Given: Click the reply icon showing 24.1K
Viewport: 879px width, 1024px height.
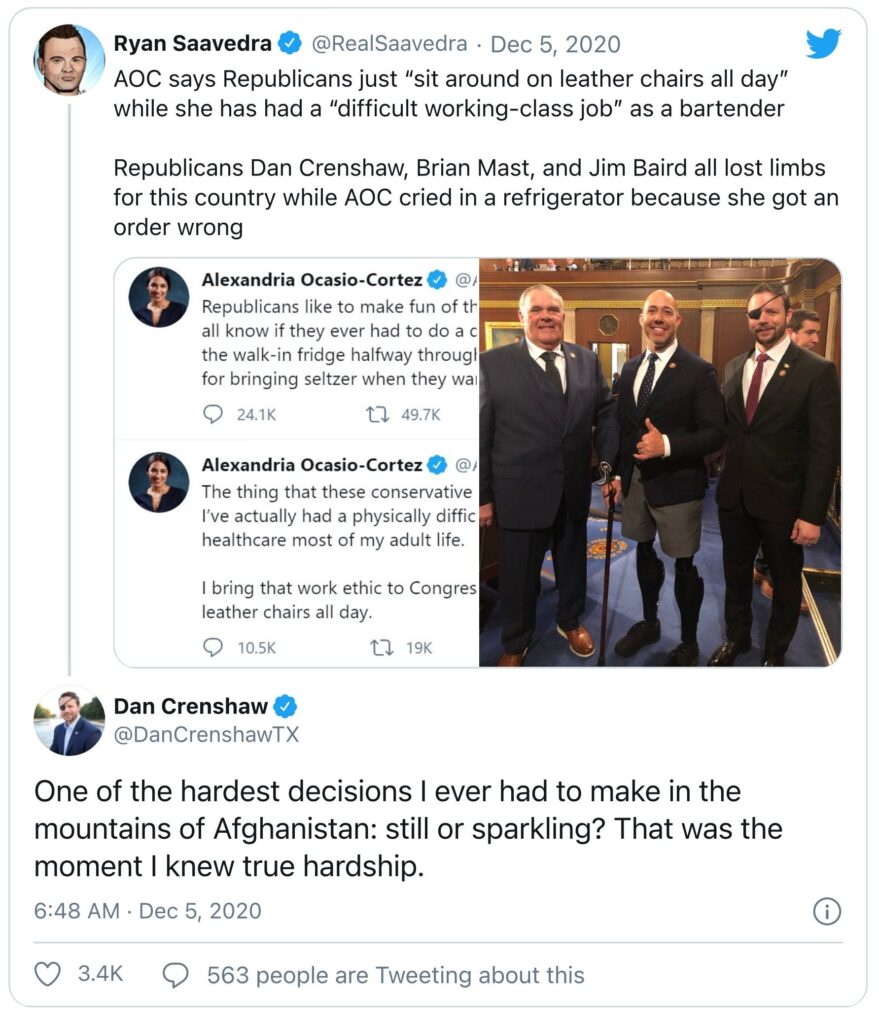Looking at the screenshot, I should (213, 414).
